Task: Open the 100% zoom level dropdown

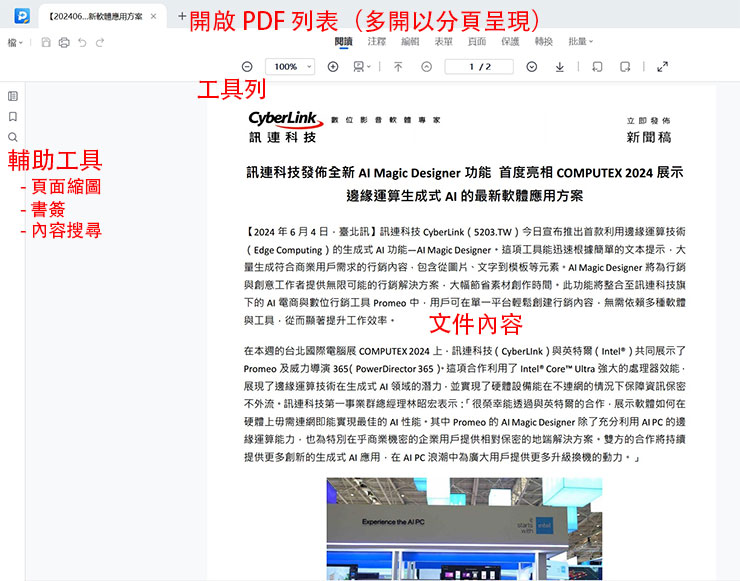Action: tap(290, 67)
